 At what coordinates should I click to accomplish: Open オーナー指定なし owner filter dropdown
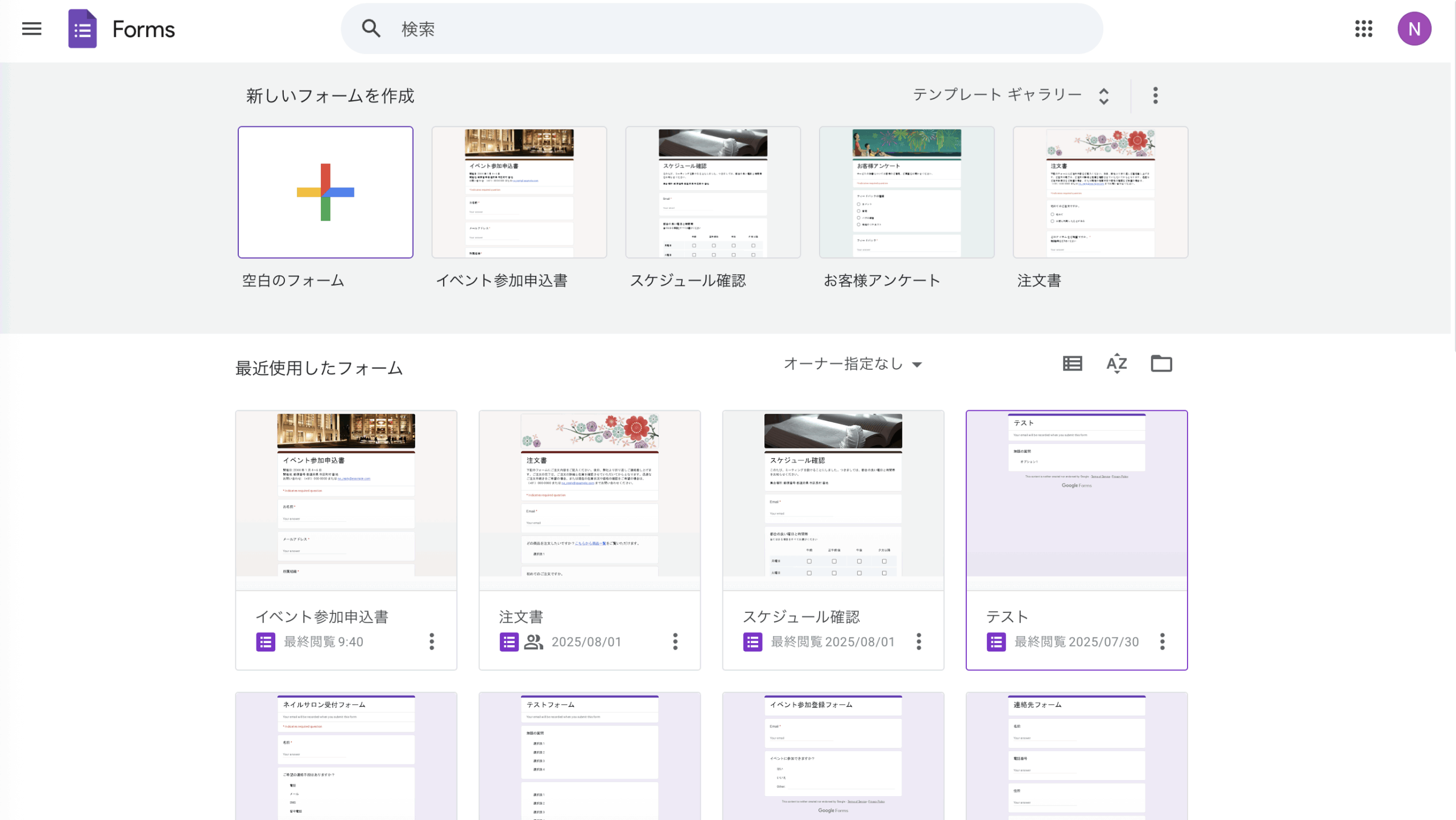point(853,364)
